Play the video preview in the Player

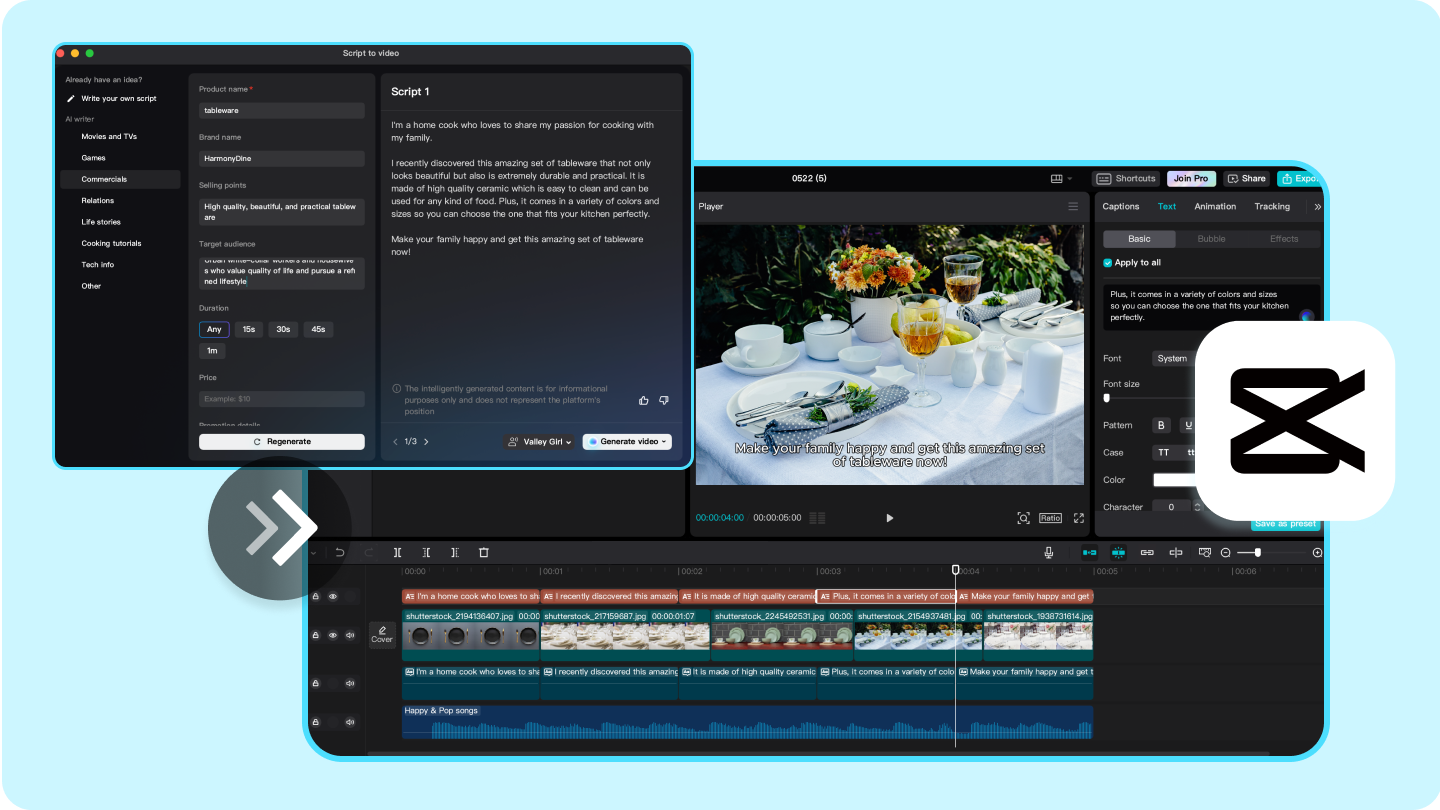890,518
